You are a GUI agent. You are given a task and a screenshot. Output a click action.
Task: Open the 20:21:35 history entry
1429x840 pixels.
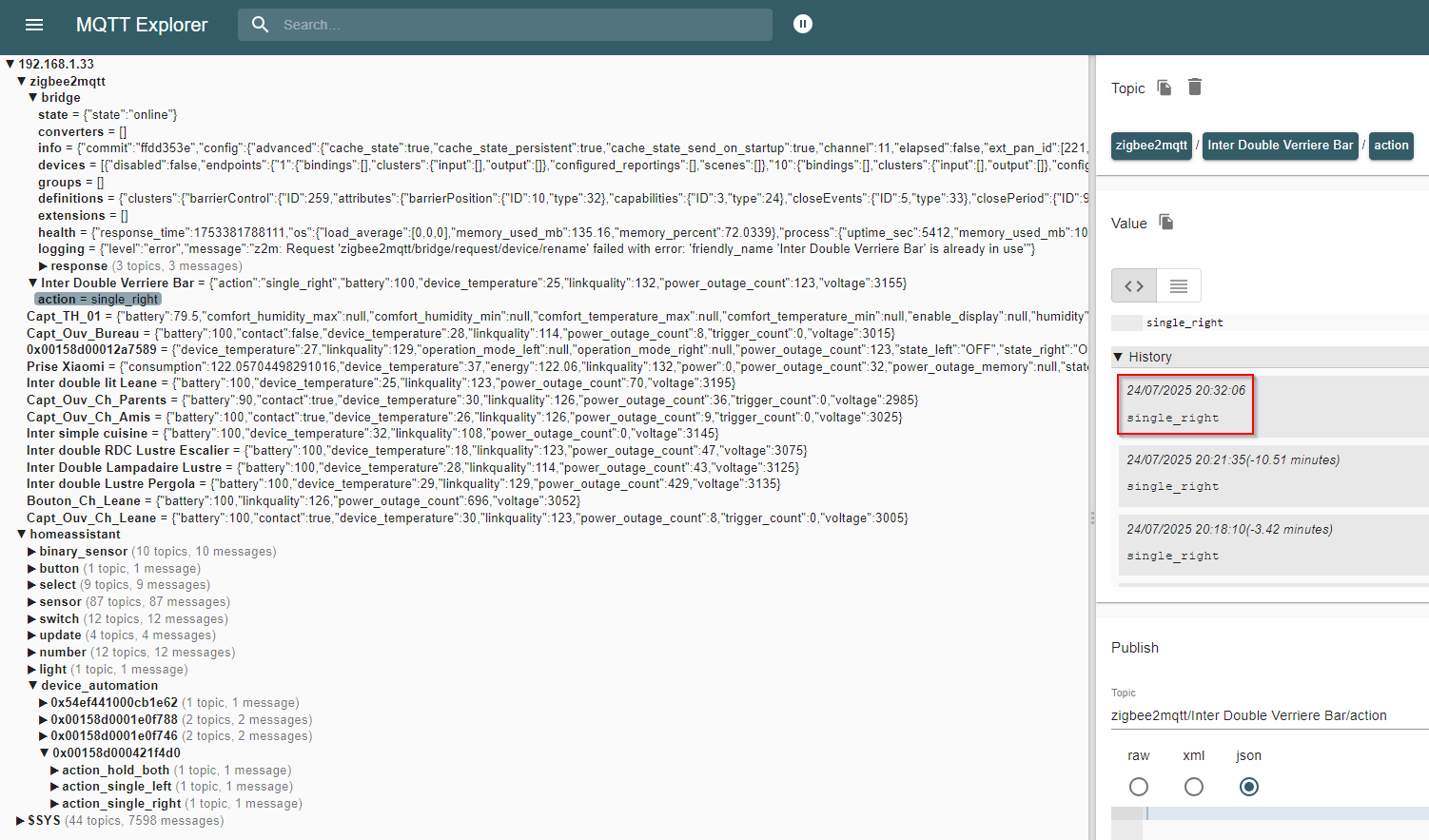(x=1273, y=473)
